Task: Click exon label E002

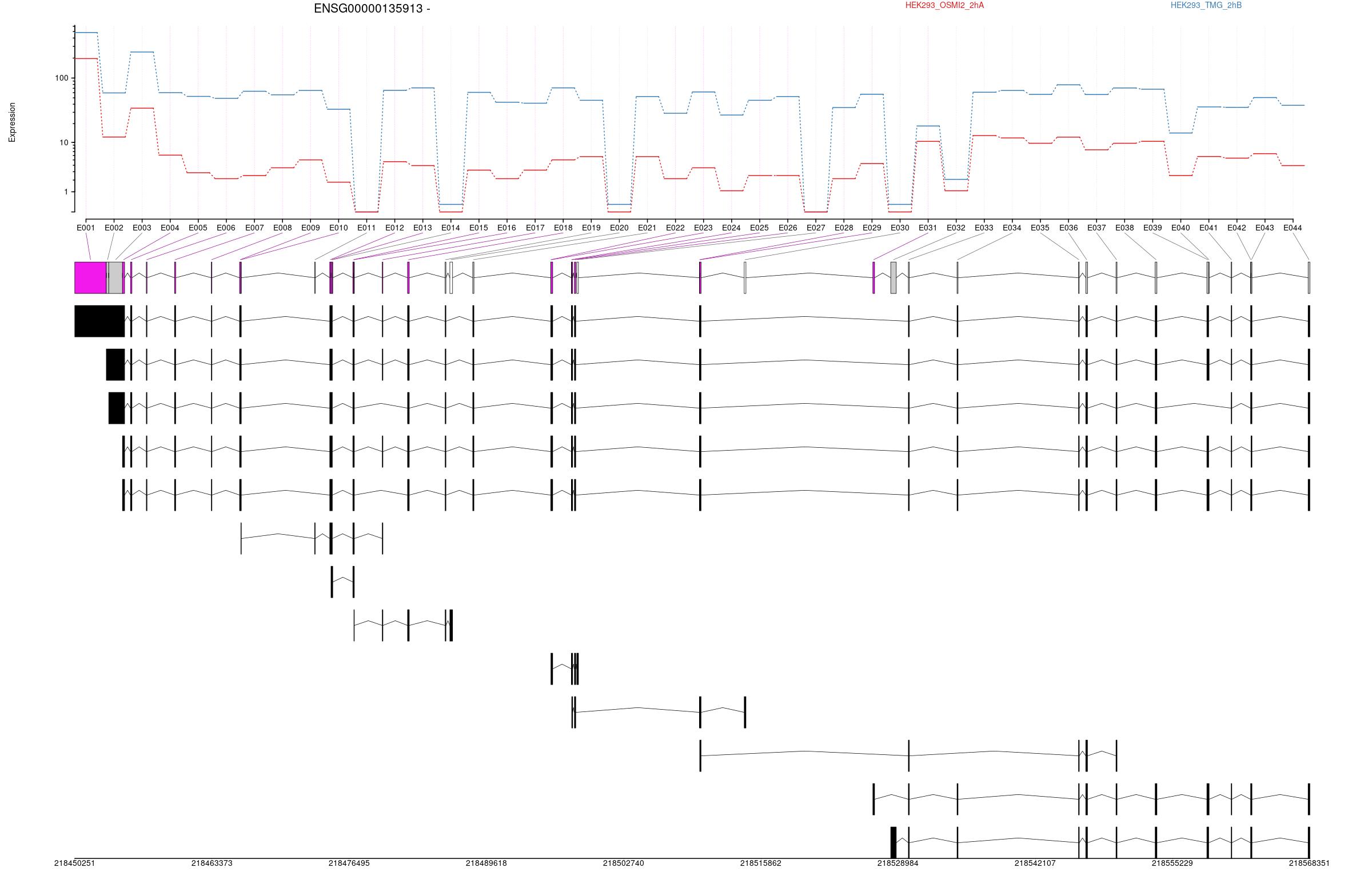Action: (114, 228)
